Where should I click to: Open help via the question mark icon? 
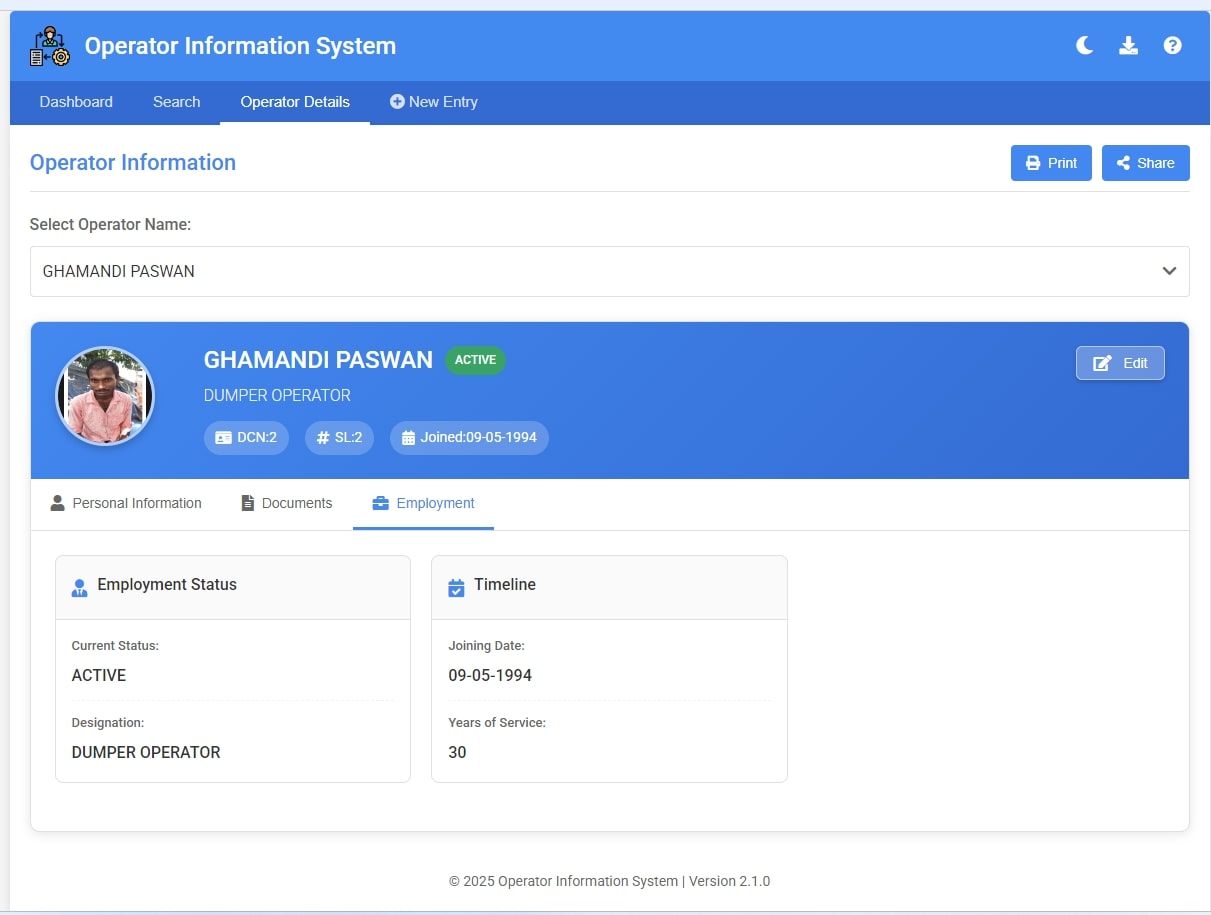[x=1172, y=46]
